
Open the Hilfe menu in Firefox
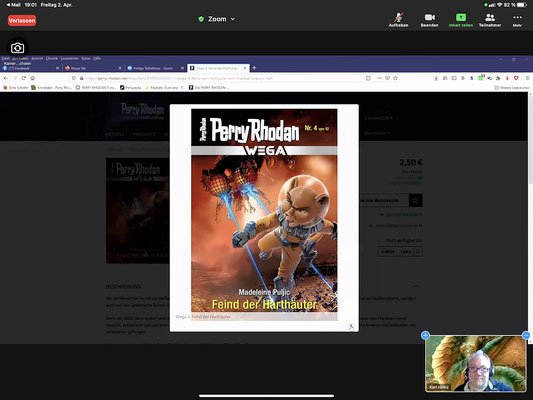click(x=97, y=58)
